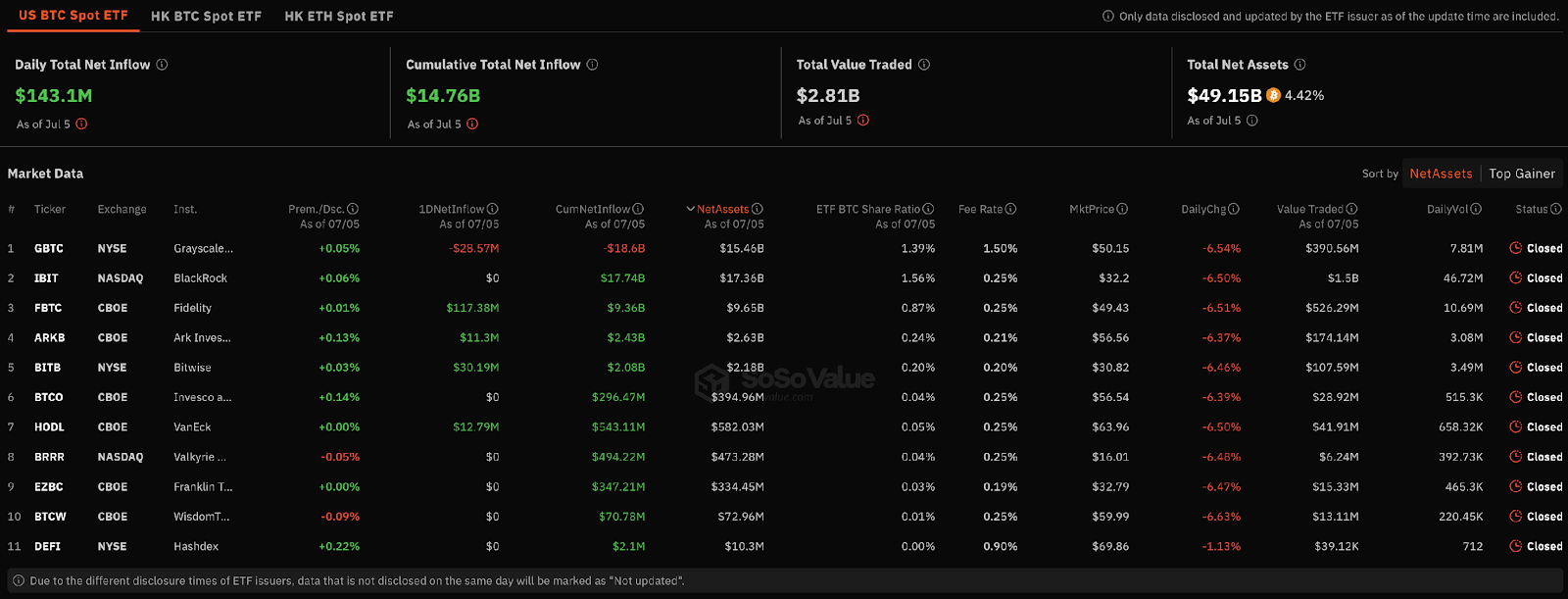The image size is (1568, 599).
Task: Click the 1DNetInflow column header
Action: (451, 209)
